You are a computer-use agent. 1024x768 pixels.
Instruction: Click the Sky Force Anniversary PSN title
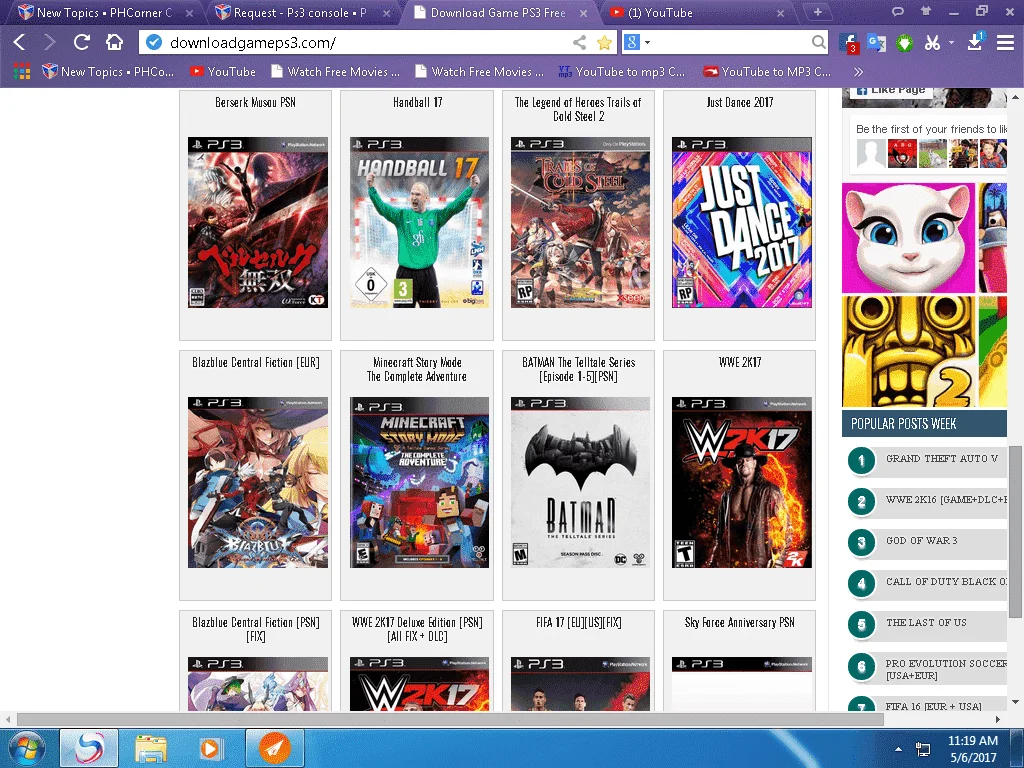tap(739, 622)
